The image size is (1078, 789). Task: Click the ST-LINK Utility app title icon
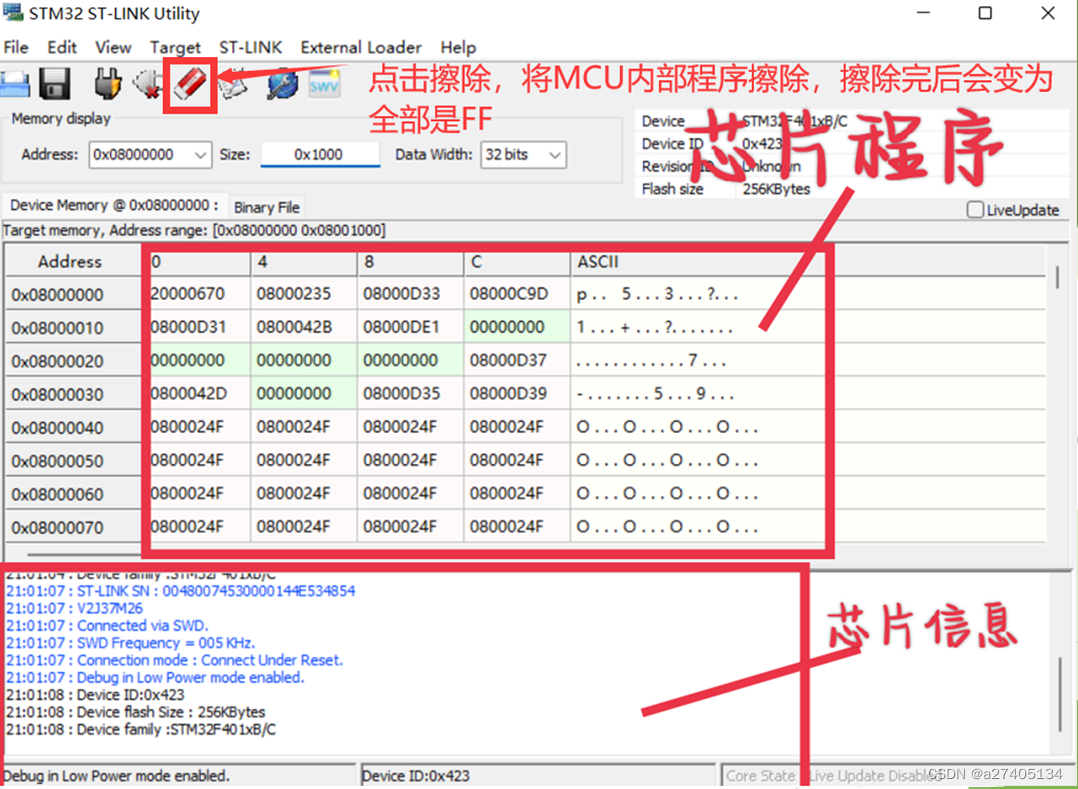[12, 12]
